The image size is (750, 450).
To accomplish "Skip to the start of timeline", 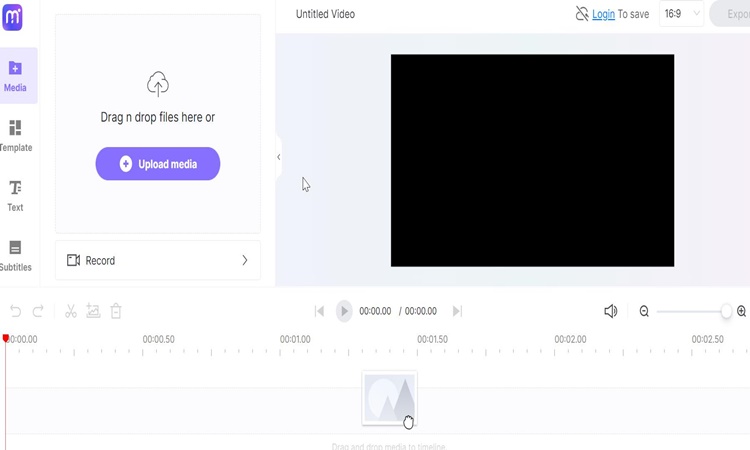I will tap(320, 311).
